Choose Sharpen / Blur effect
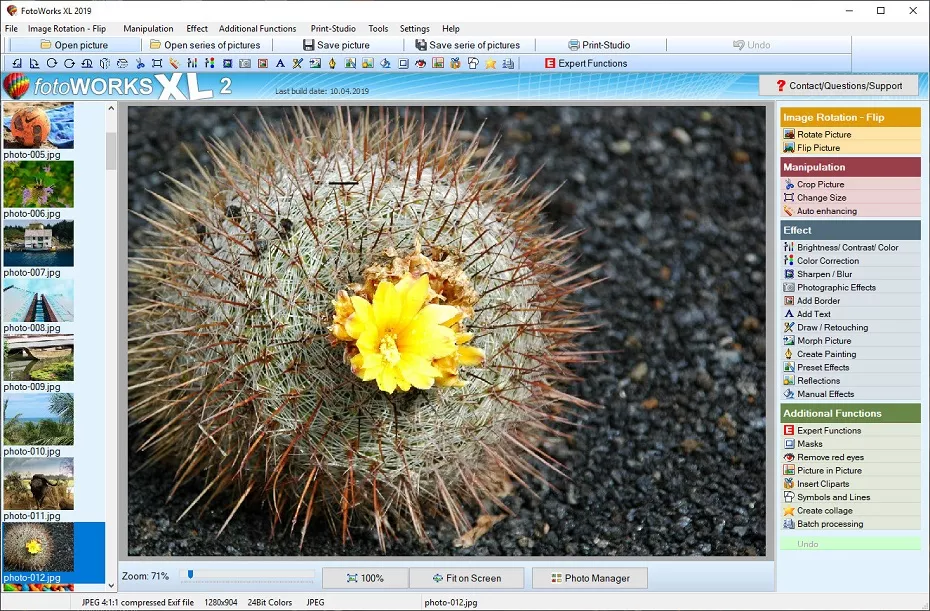This screenshot has height=611, width=930. click(x=824, y=274)
